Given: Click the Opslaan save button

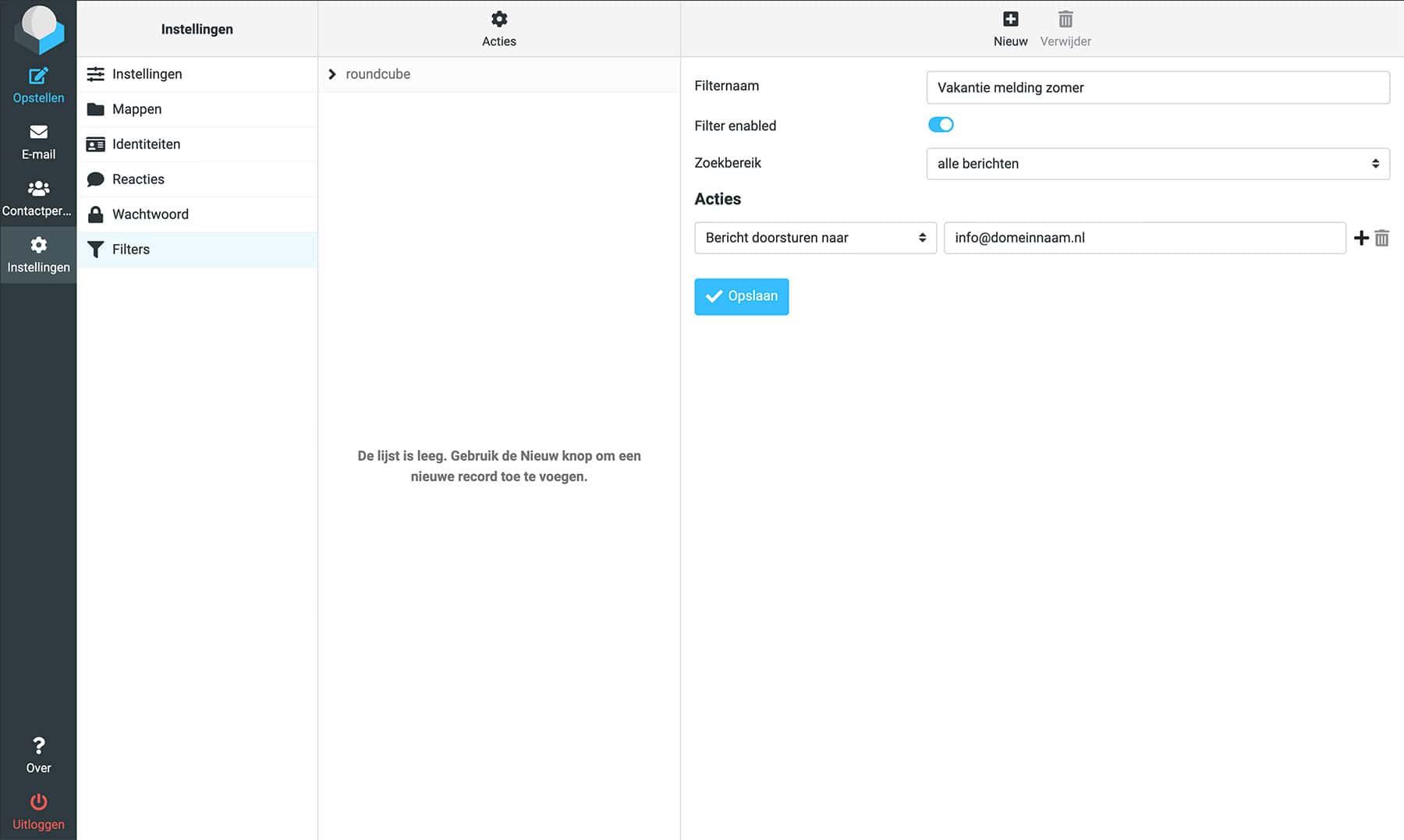Looking at the screenshot, I should (x=741, y=296).
